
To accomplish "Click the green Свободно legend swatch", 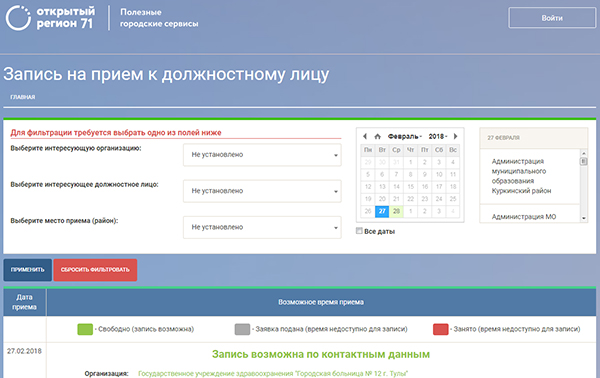I will tap(85, 329).
